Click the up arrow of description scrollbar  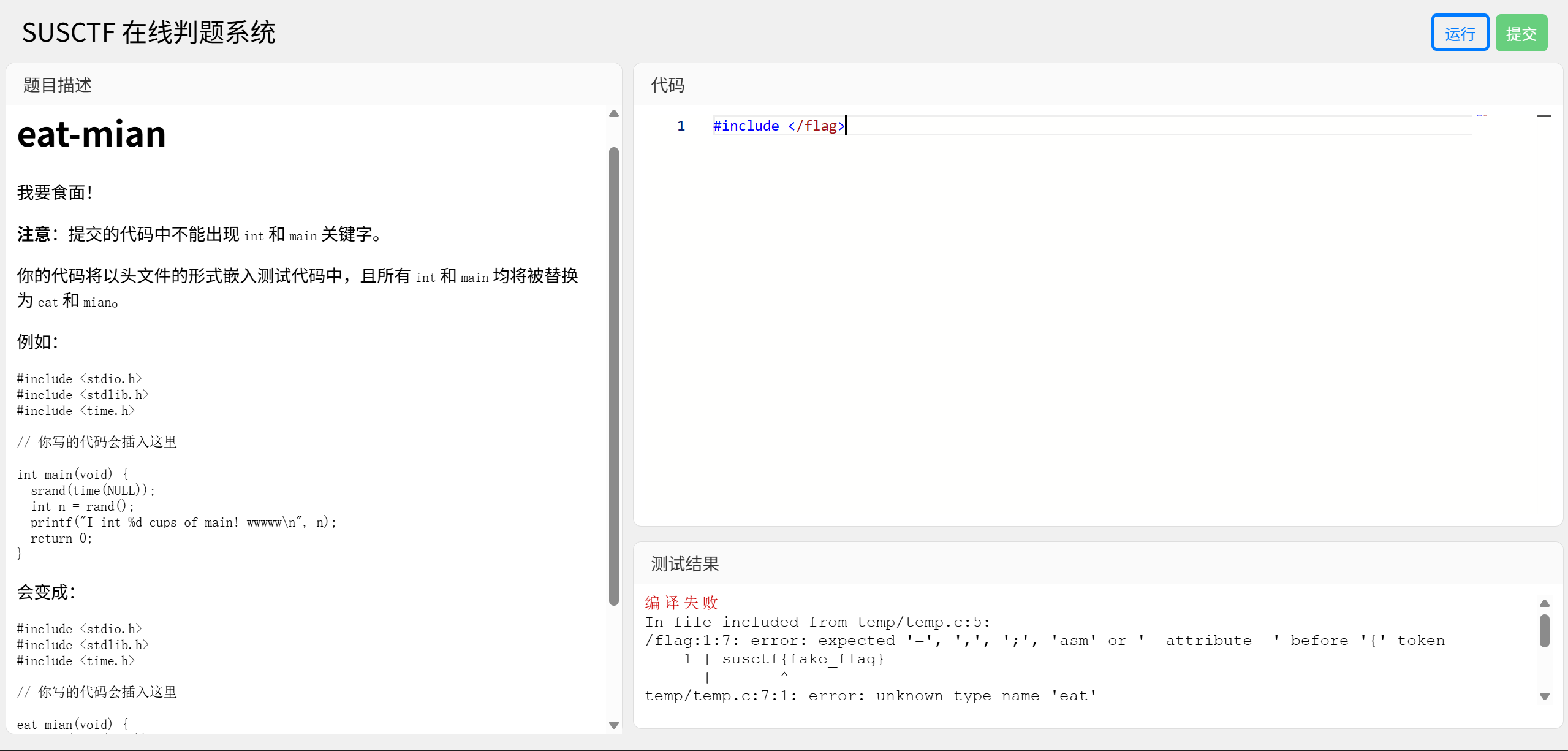[613, 114]
